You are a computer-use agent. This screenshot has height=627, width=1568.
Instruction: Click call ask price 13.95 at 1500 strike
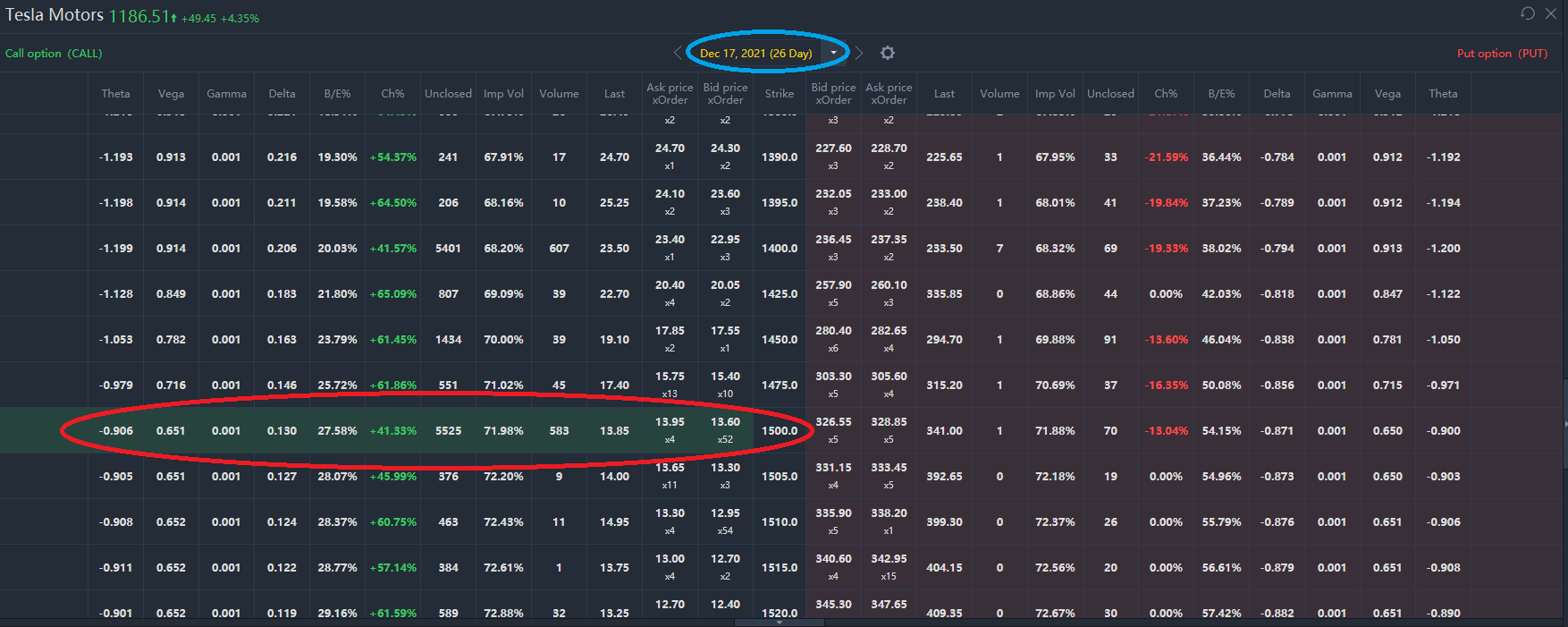pos(670,422)
